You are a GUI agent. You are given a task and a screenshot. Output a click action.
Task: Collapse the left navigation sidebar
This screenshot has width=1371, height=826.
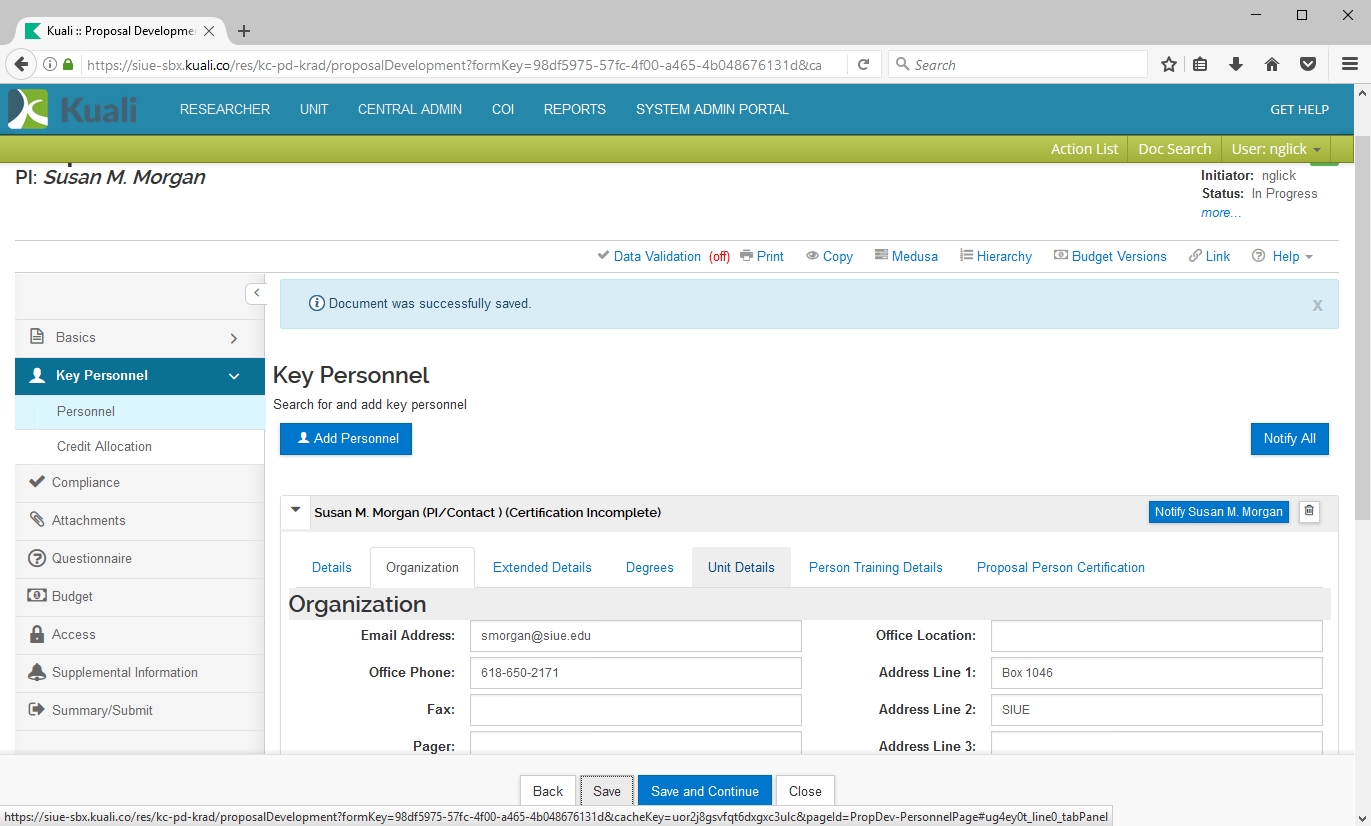256,293
